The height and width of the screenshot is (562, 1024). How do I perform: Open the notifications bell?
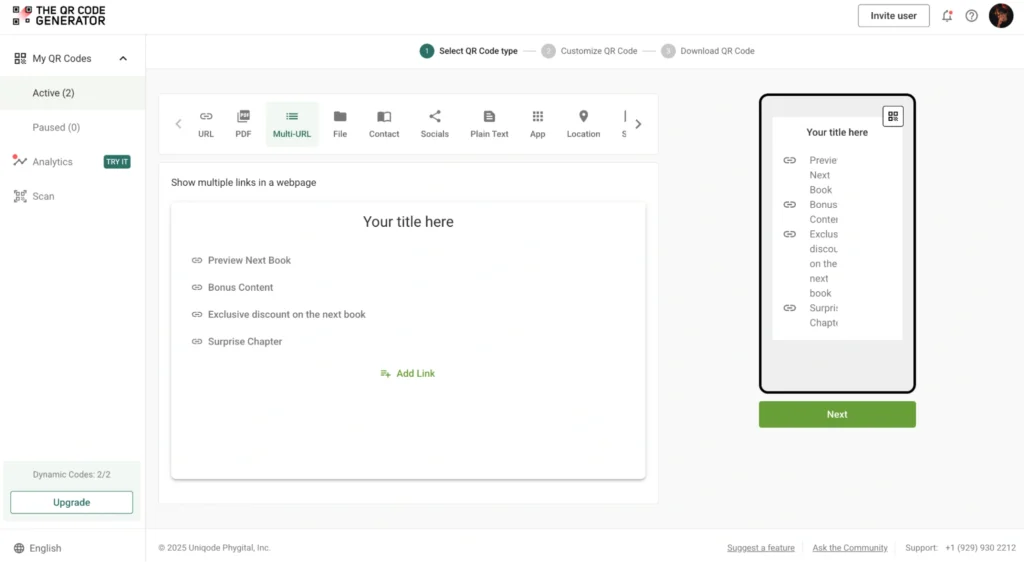click(x=947, y=16)
